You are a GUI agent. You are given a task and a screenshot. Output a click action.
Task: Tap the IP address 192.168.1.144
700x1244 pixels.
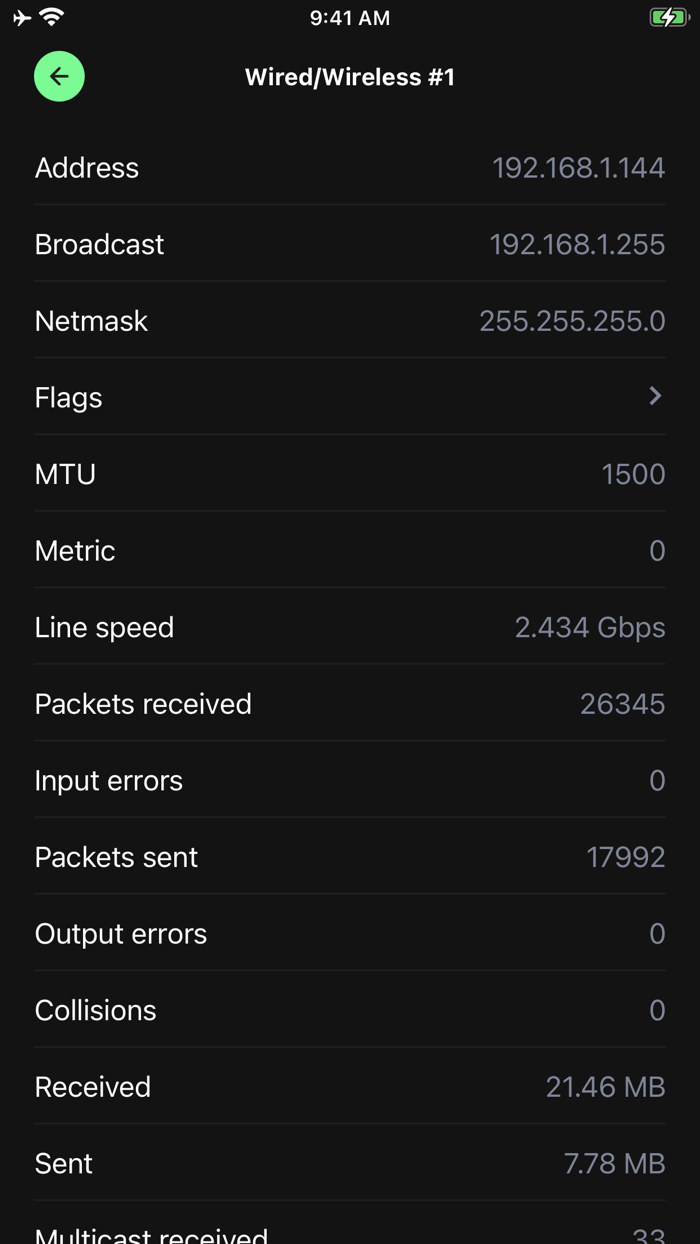(578, 168)
